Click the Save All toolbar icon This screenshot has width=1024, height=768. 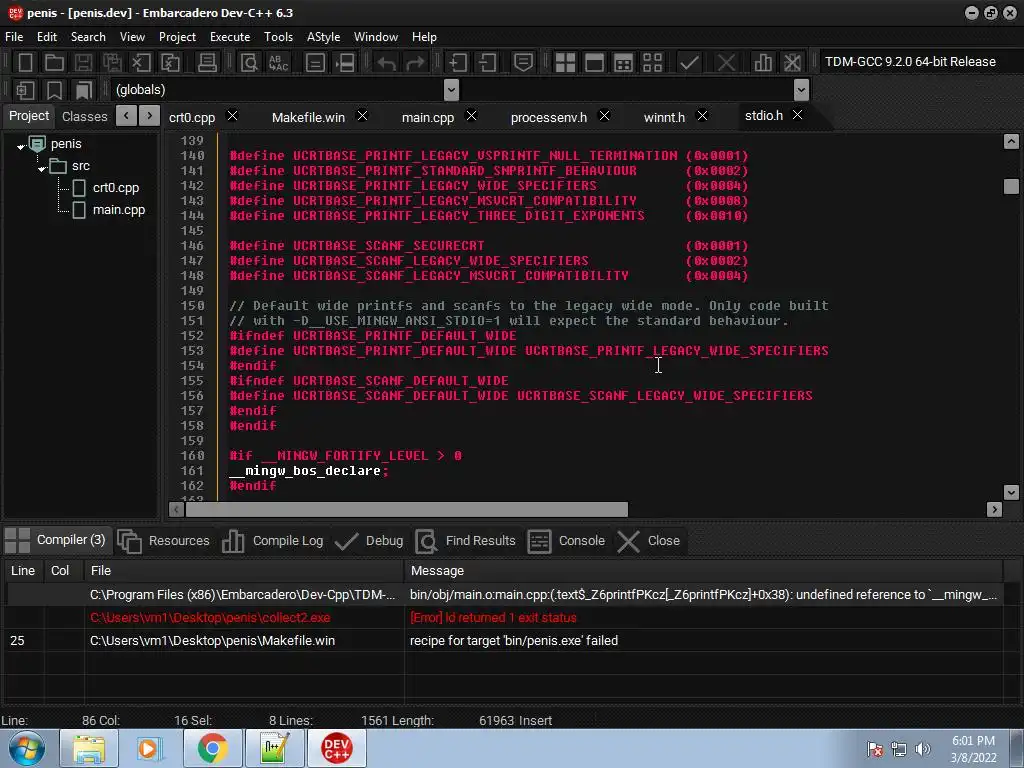[112, 63]
